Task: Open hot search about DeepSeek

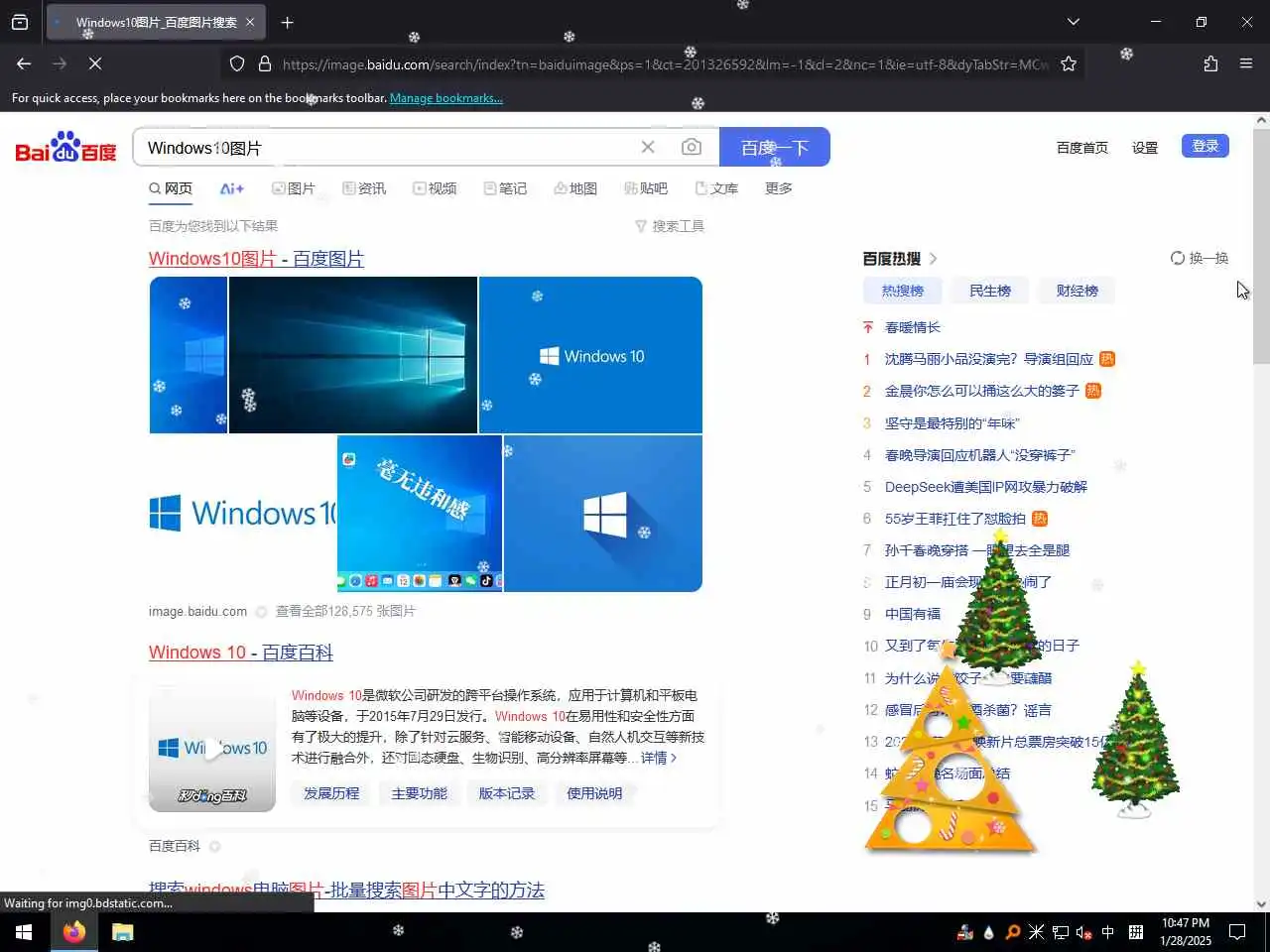Action: click(985, 487)
